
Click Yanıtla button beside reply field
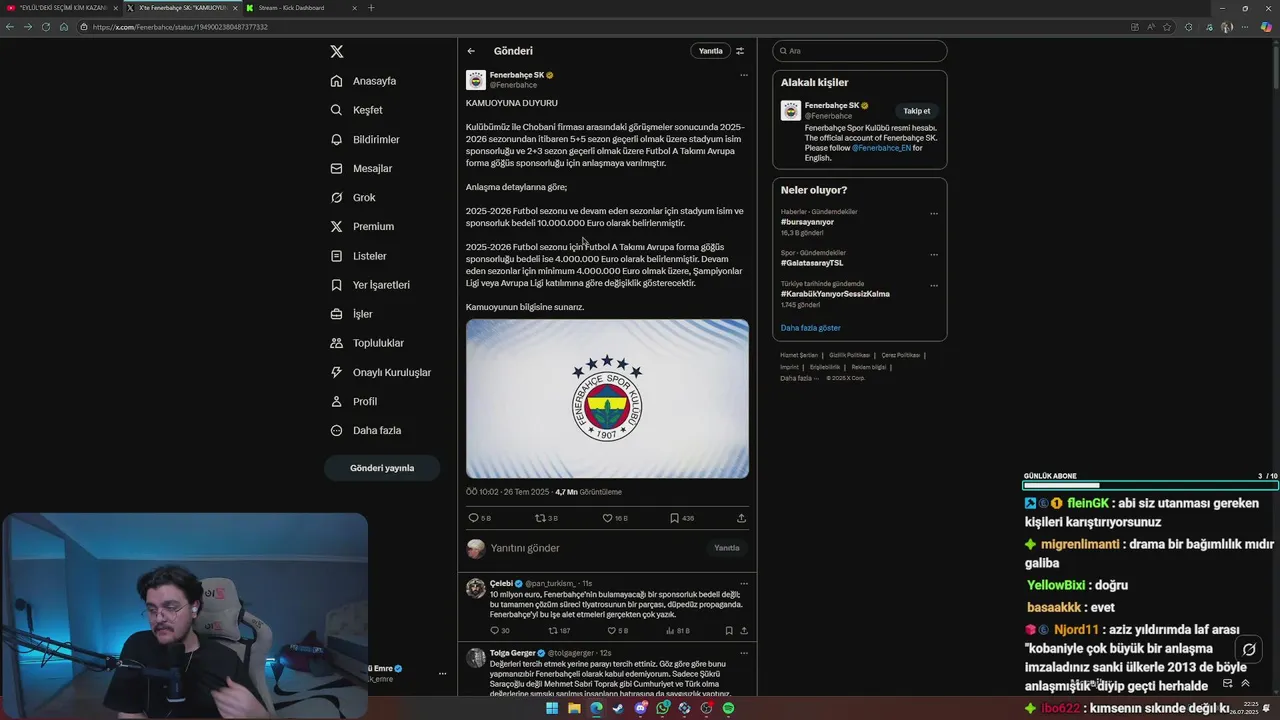(727, 548)
